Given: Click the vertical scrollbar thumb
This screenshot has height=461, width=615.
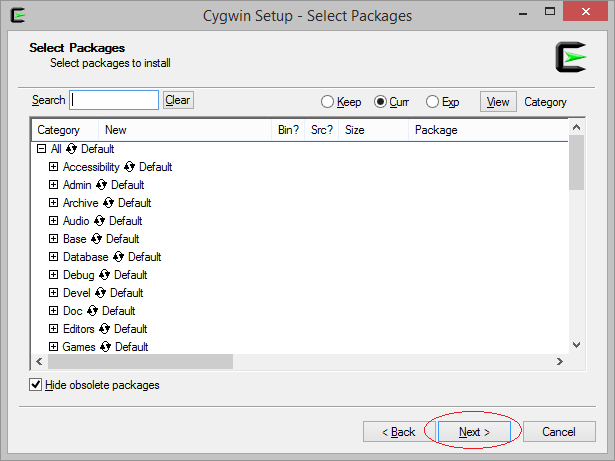Looking at the screenshot, I should (577, 162).
